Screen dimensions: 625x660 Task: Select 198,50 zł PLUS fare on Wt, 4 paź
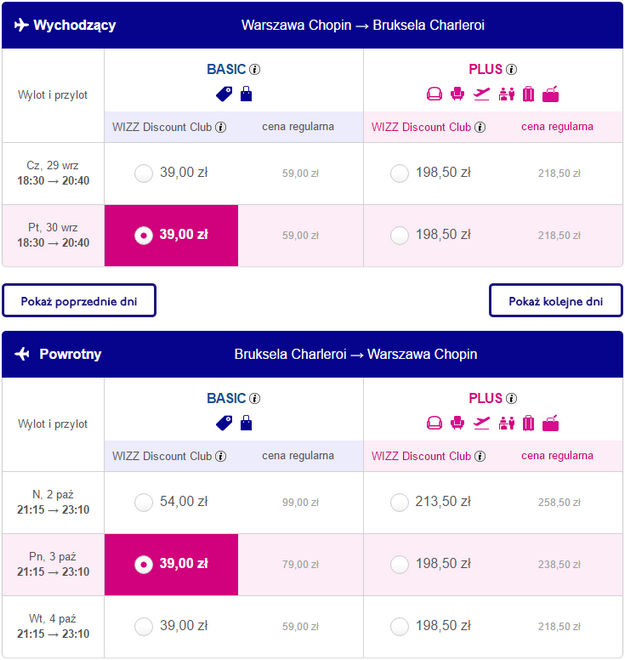point(400,626)
